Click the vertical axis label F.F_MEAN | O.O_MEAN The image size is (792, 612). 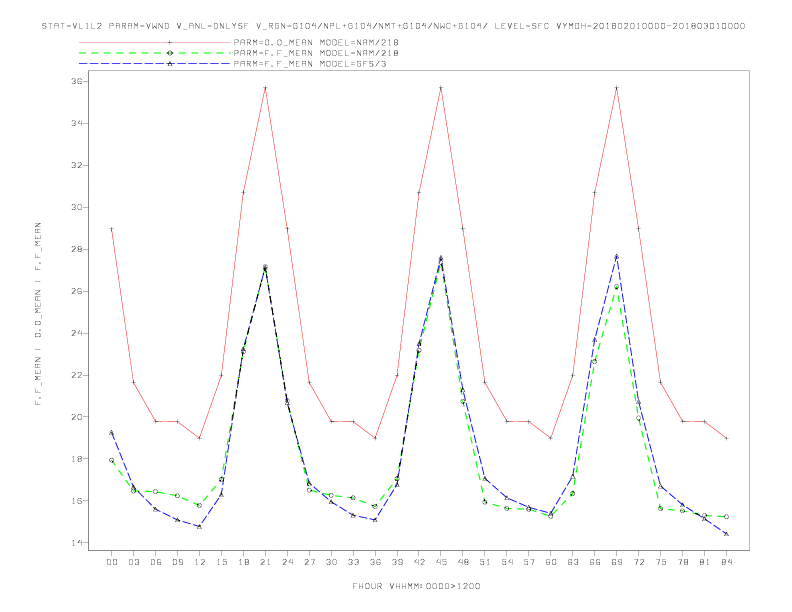coord(38,314)
